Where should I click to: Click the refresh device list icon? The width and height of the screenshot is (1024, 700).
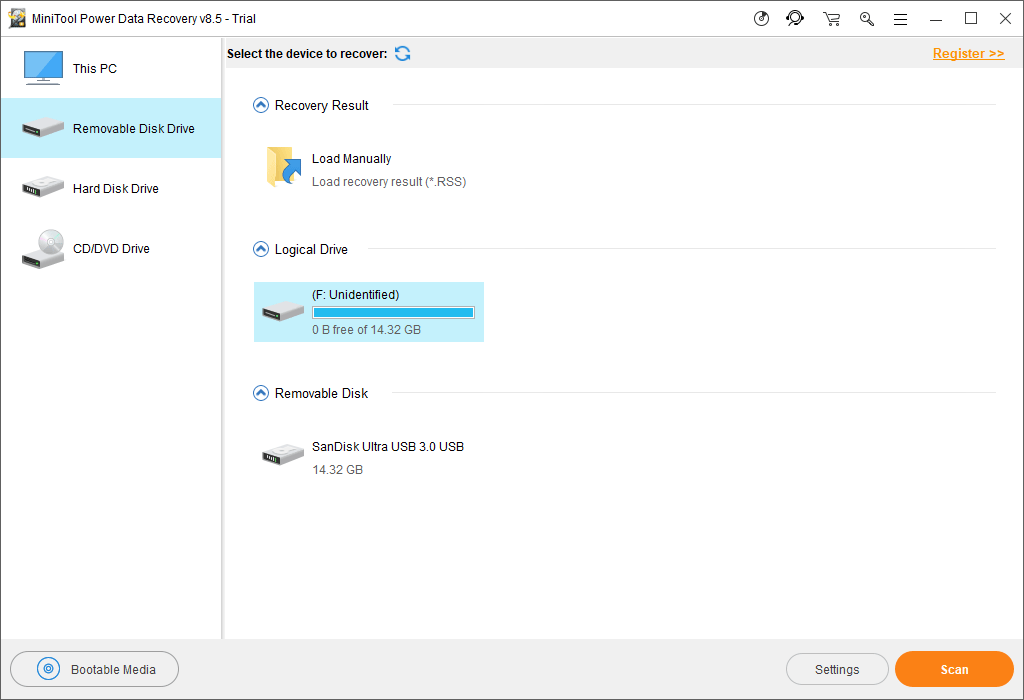tap(403, 54)
